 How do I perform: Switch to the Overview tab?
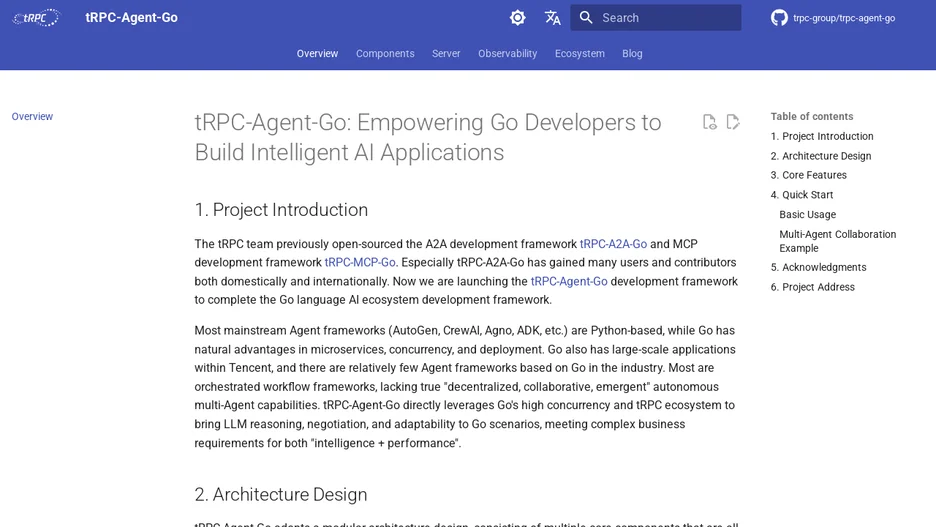318,54
